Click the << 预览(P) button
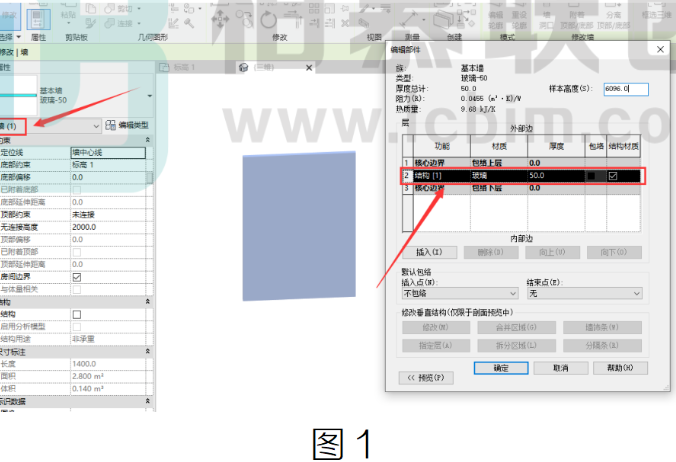The height and width of the screenshot is (462, 676). point(426,378)
